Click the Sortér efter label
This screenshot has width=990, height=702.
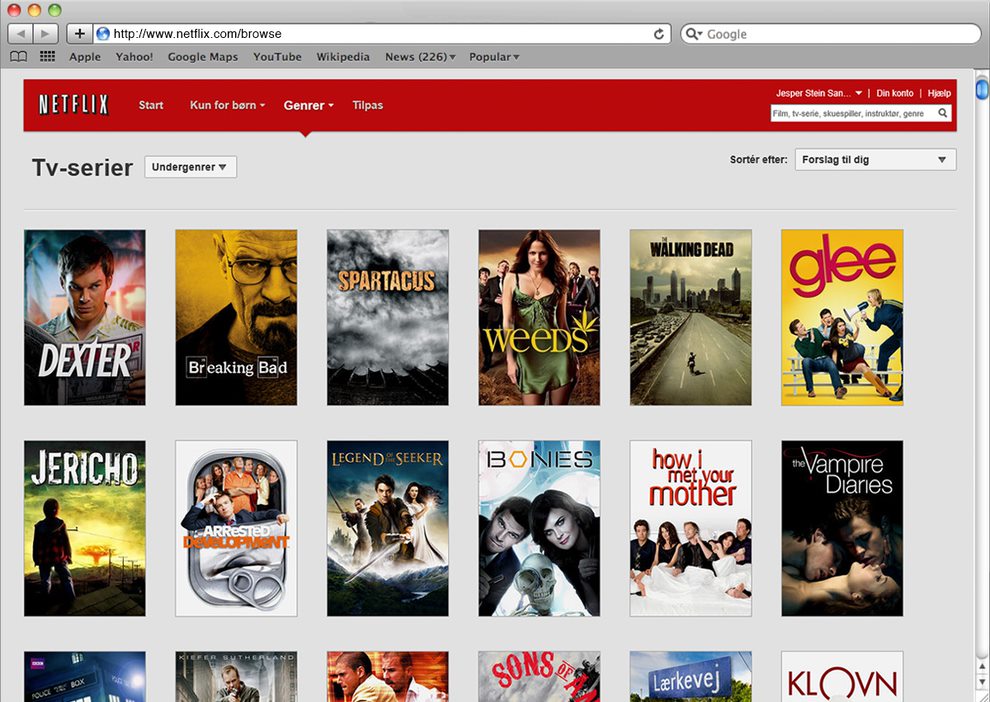point(758,160)
